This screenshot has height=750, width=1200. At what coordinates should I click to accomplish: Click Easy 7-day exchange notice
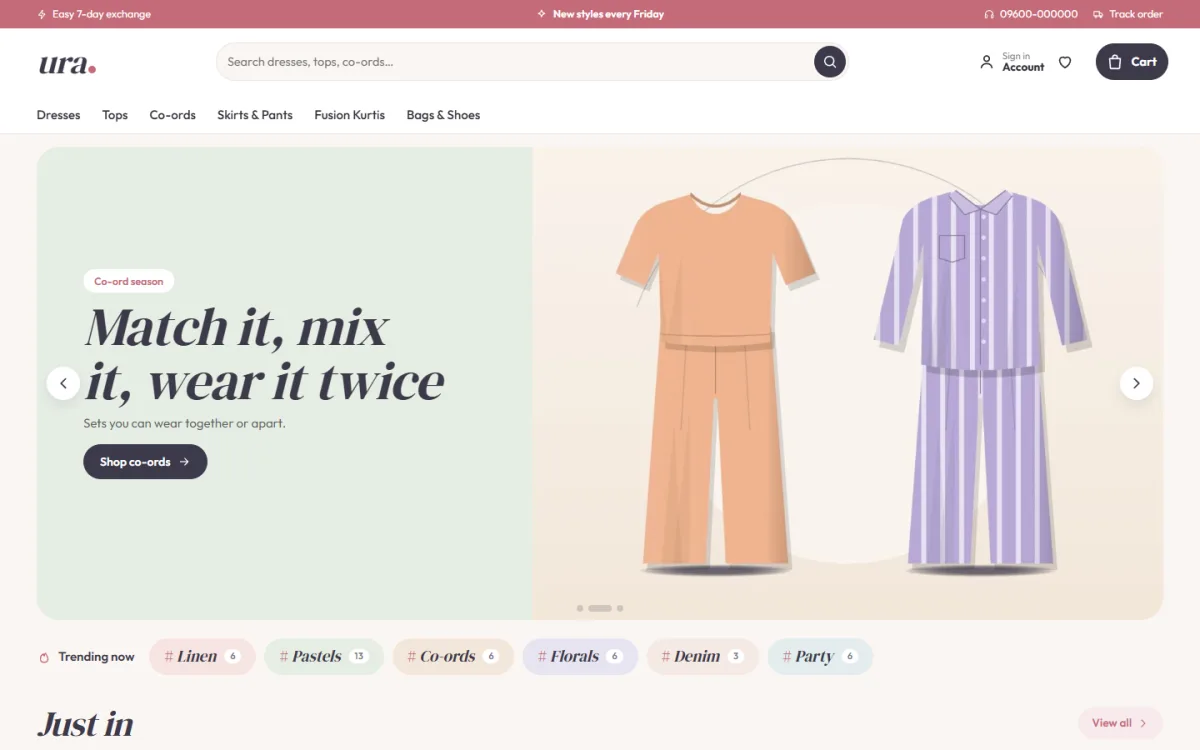[94, 14]
